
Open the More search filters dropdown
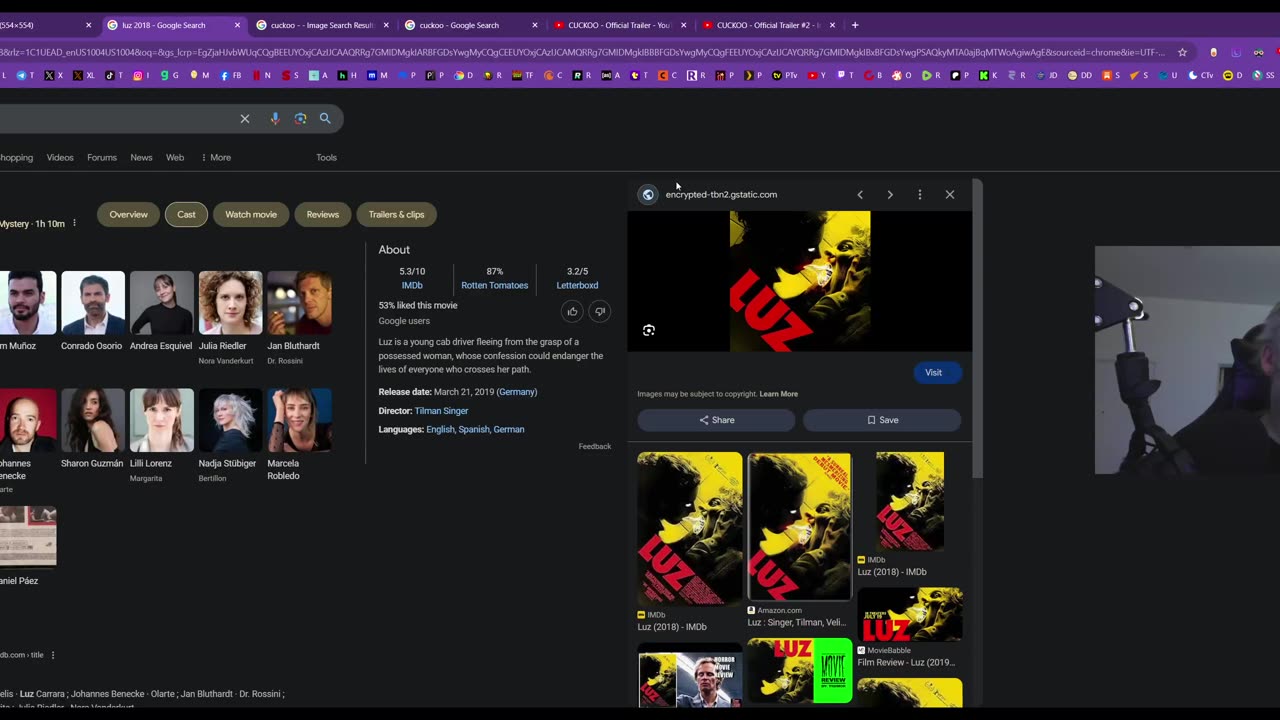216,157
